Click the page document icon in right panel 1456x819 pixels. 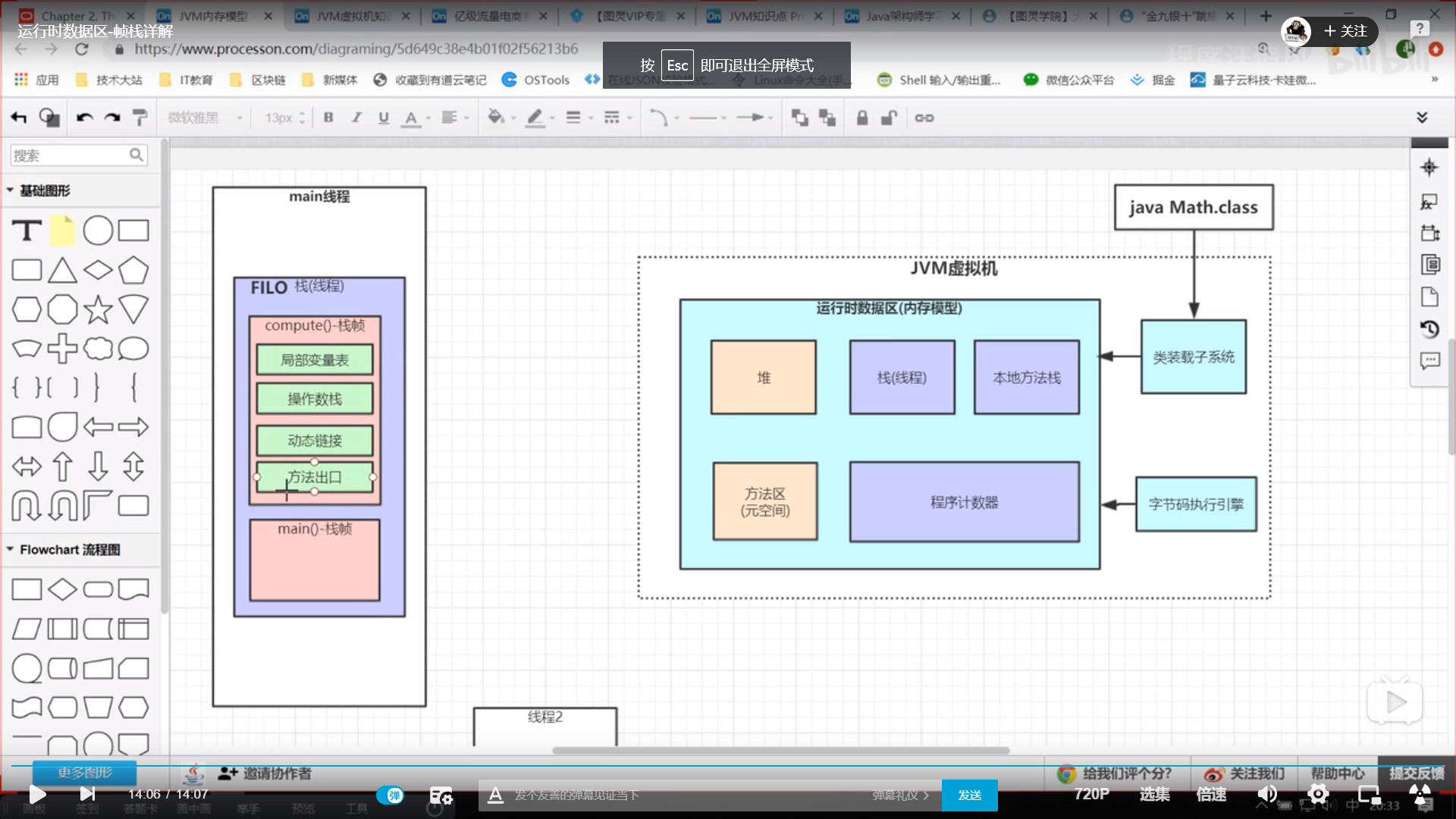(x=1429, y=297)
